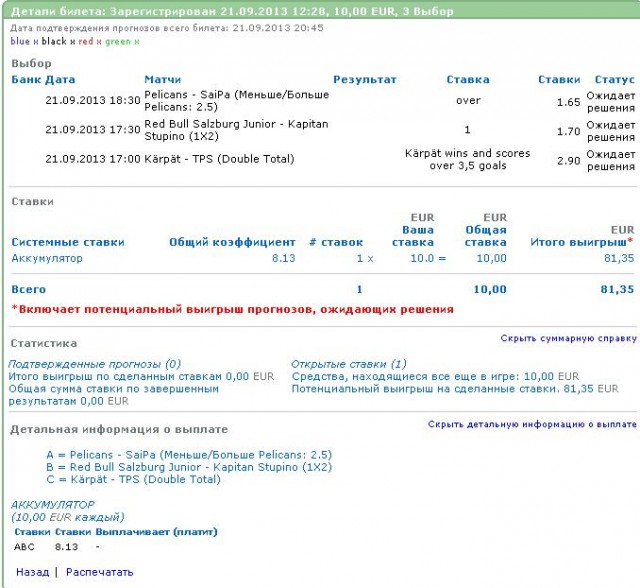This screenshot has height=588, width=640.
Task: Click the "Общий коэффициент" column header
Action: tap(232, 242)
